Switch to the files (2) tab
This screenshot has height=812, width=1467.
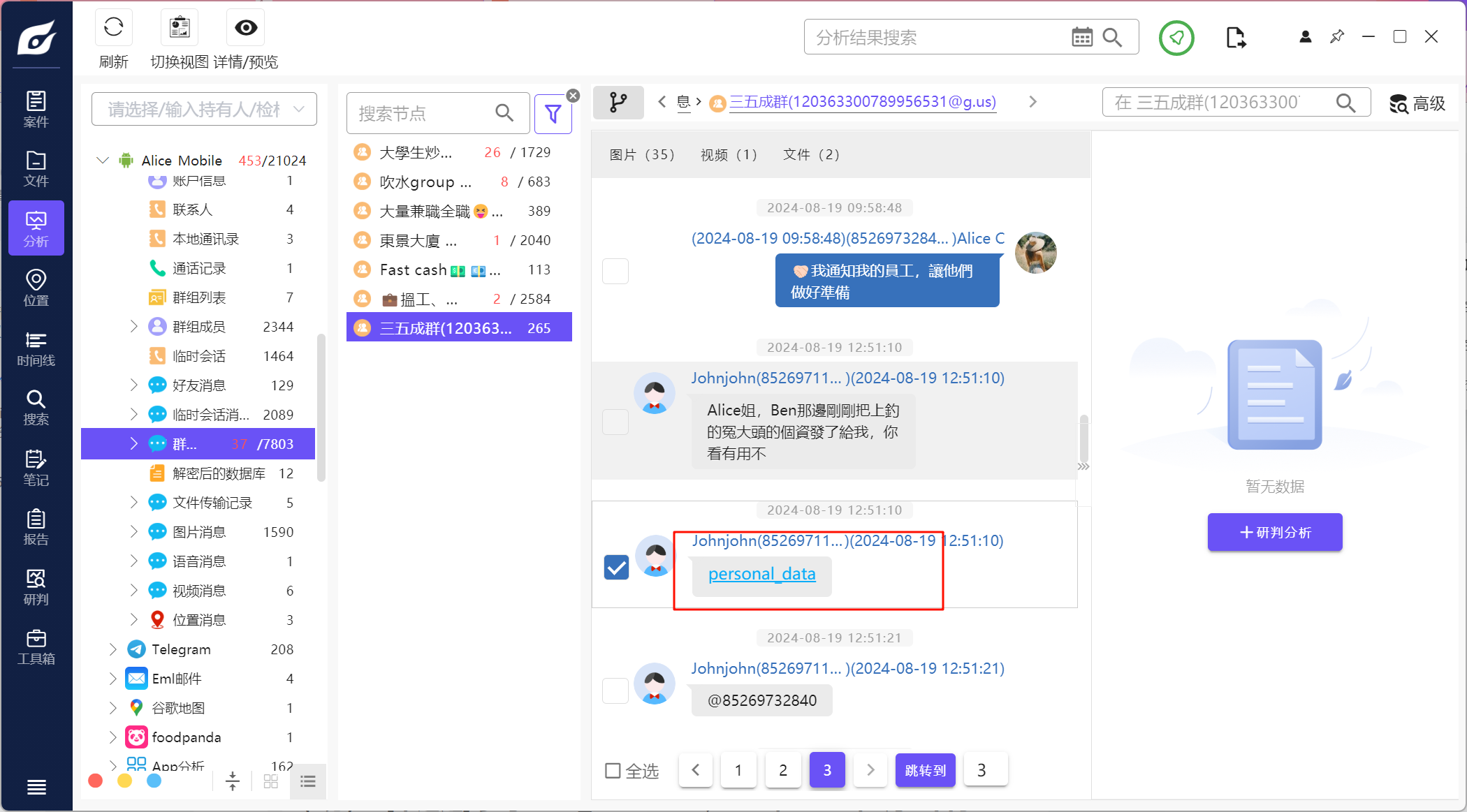[811, 155]
